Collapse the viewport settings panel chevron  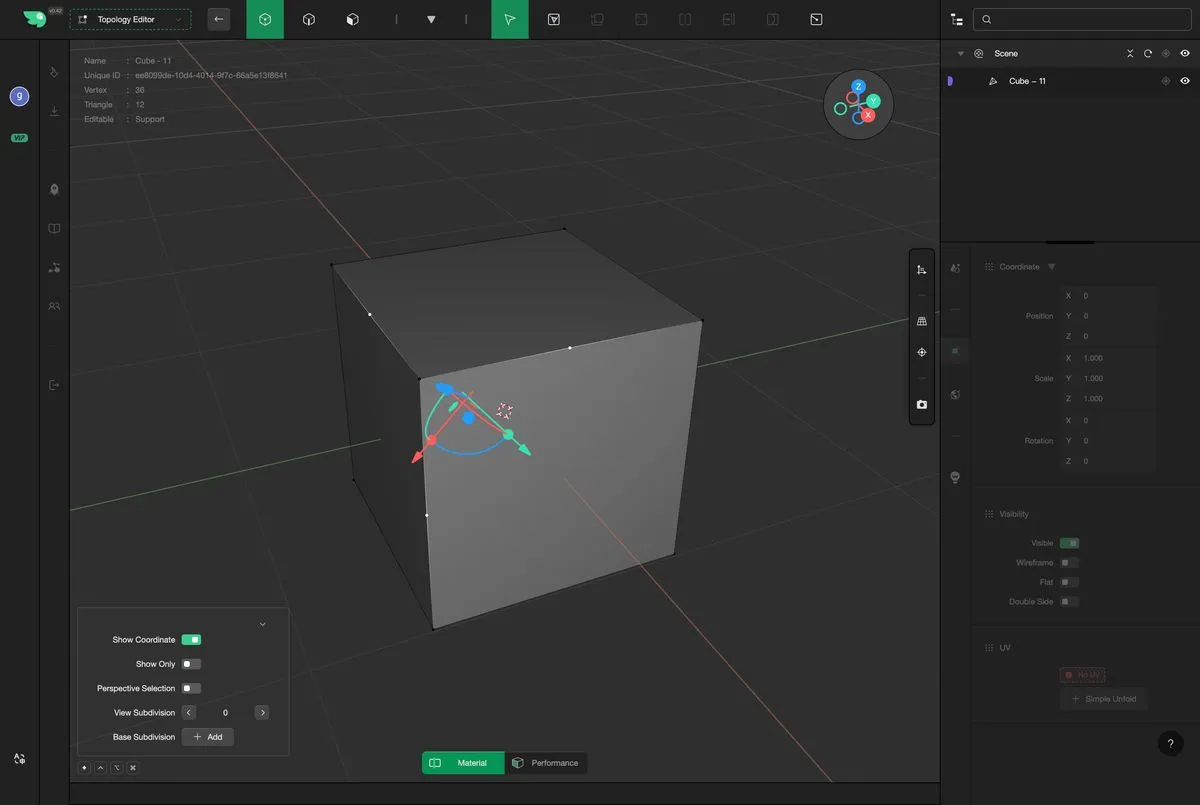(263, 624)
